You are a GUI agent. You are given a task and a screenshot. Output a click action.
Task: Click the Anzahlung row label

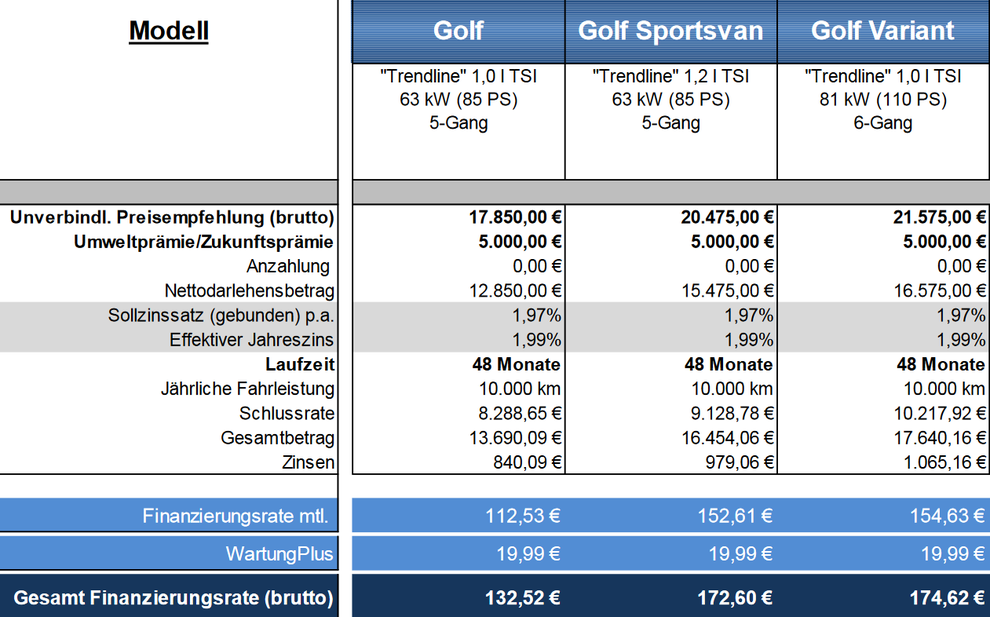point(288,267)
